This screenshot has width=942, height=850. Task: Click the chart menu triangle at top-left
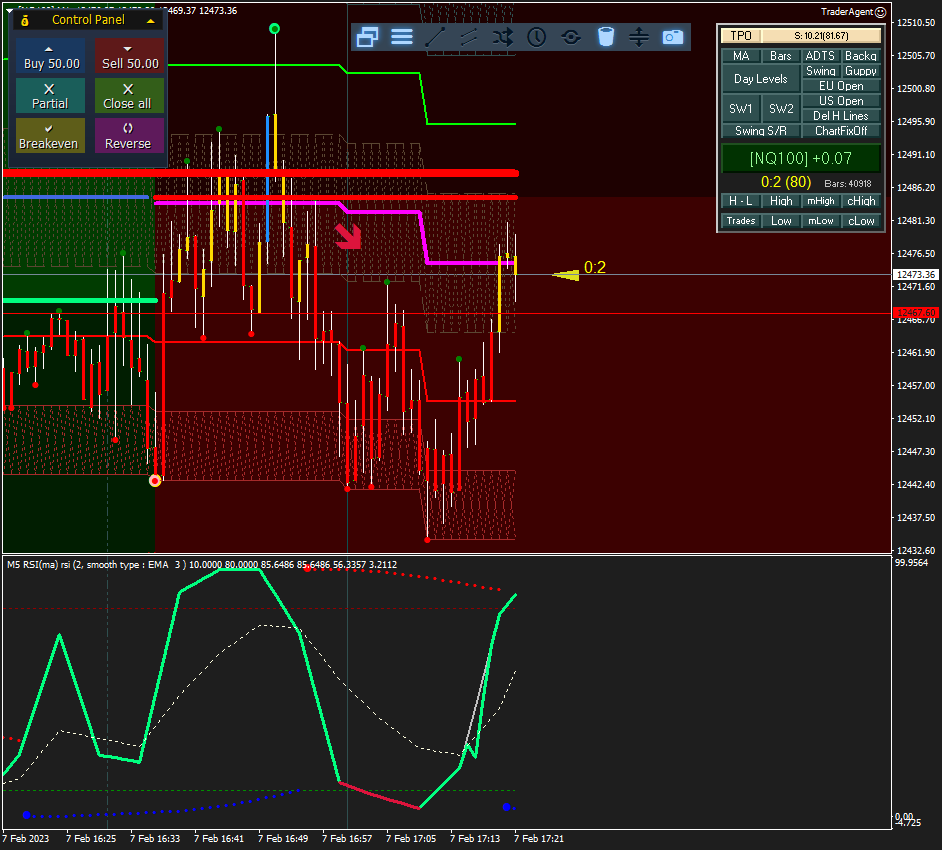pyautogui.click(x=10, y=11)
